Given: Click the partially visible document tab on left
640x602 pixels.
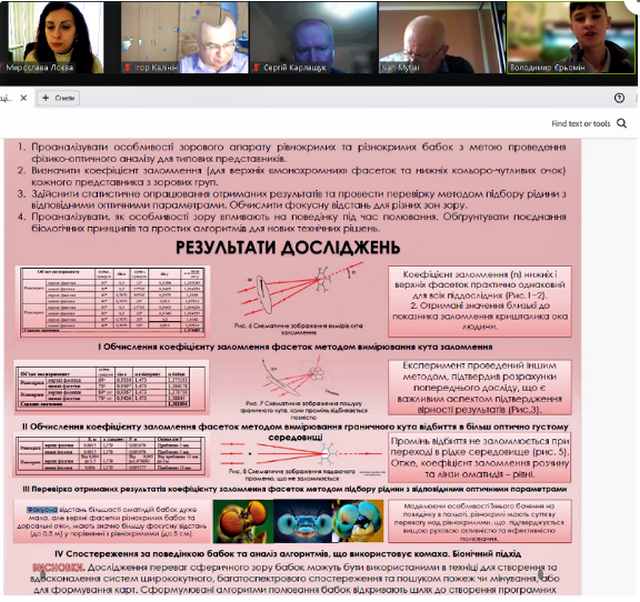Looking at the screenshot, I should pyautogui.click(x=8, y=98).
